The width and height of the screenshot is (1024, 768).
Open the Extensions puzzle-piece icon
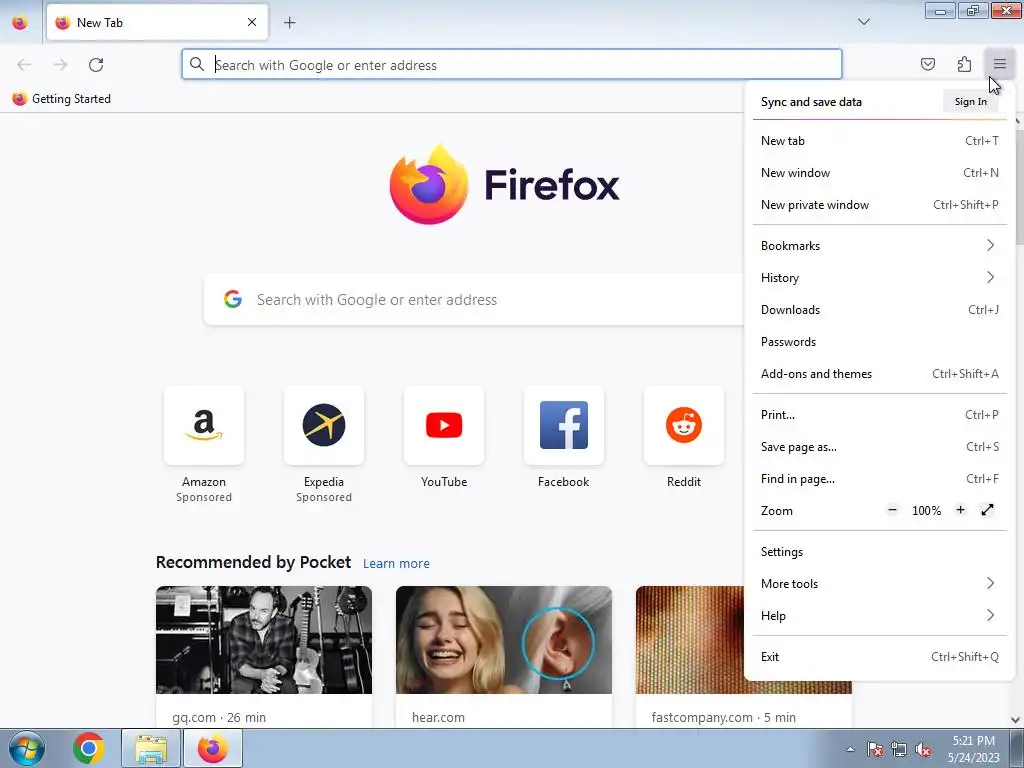coord(964,64)
